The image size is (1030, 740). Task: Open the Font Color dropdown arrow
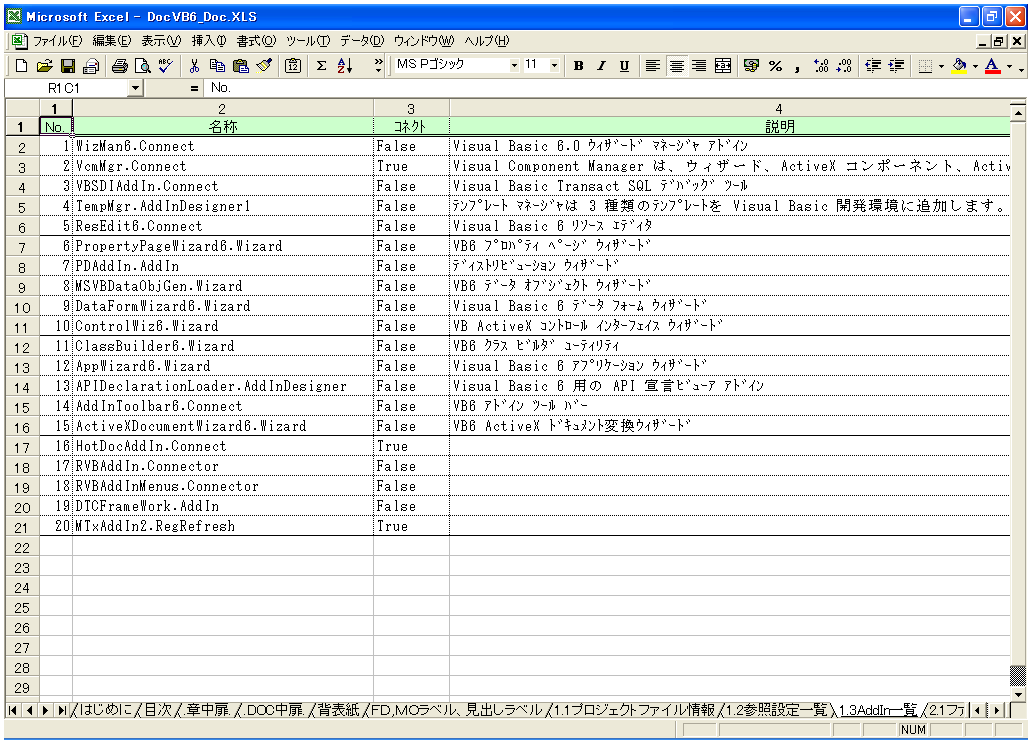[x=1009, y=66]
